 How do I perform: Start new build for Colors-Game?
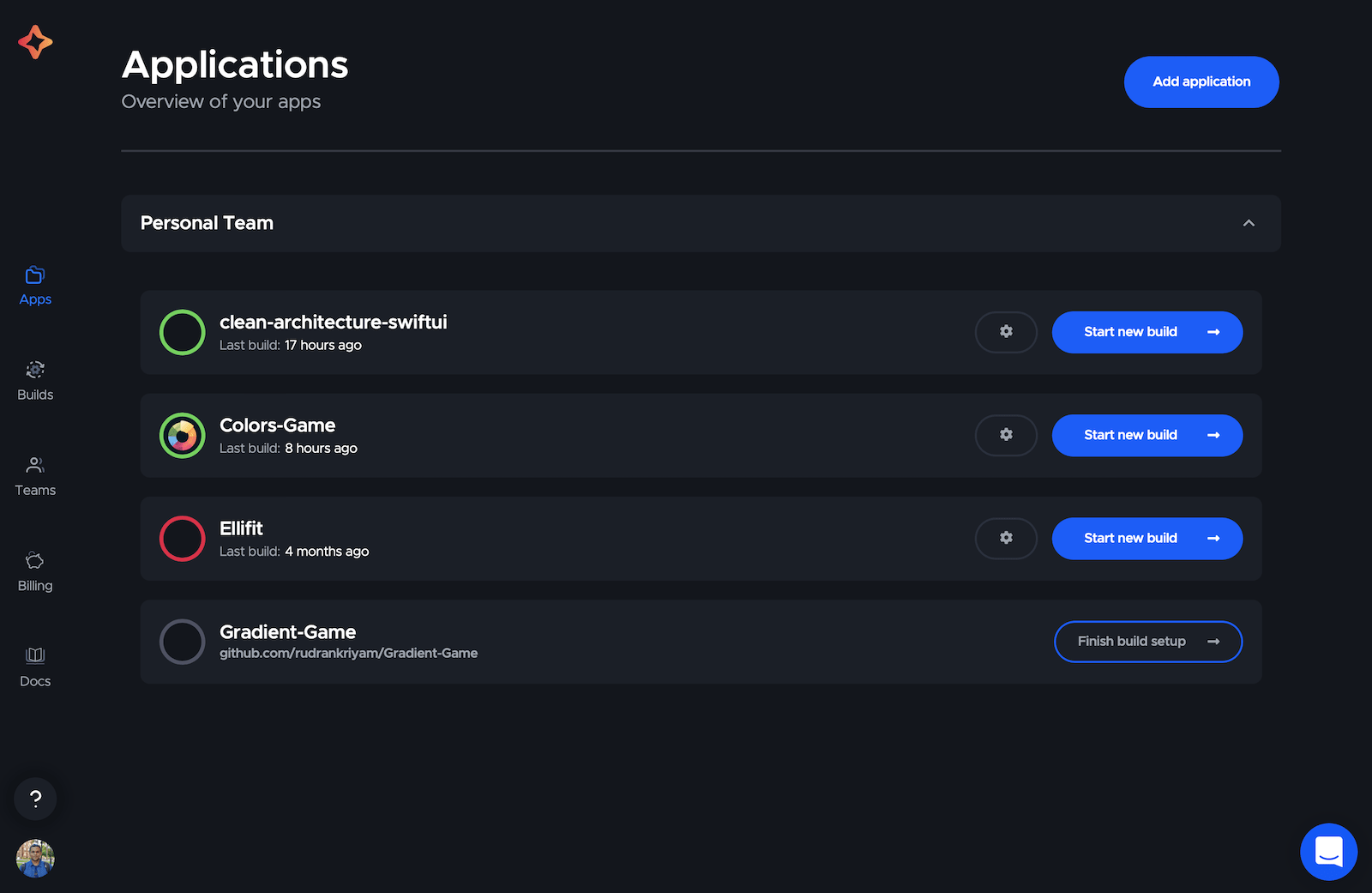click(x=1147, y=435)
